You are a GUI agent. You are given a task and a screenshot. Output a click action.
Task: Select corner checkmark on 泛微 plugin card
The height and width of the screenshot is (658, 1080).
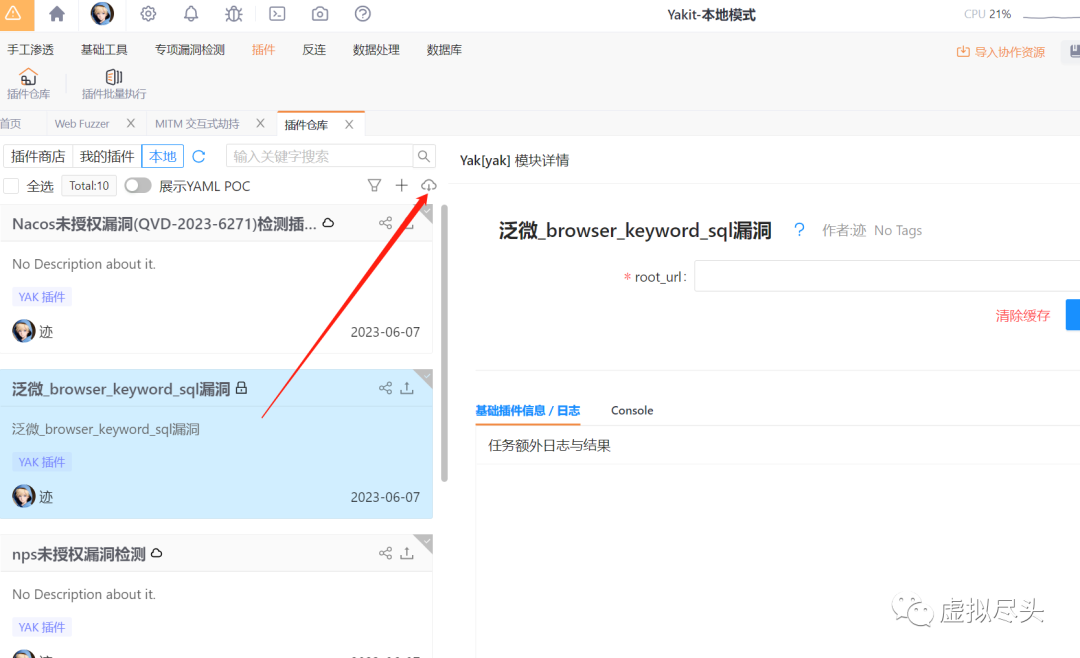click(426, 376)
